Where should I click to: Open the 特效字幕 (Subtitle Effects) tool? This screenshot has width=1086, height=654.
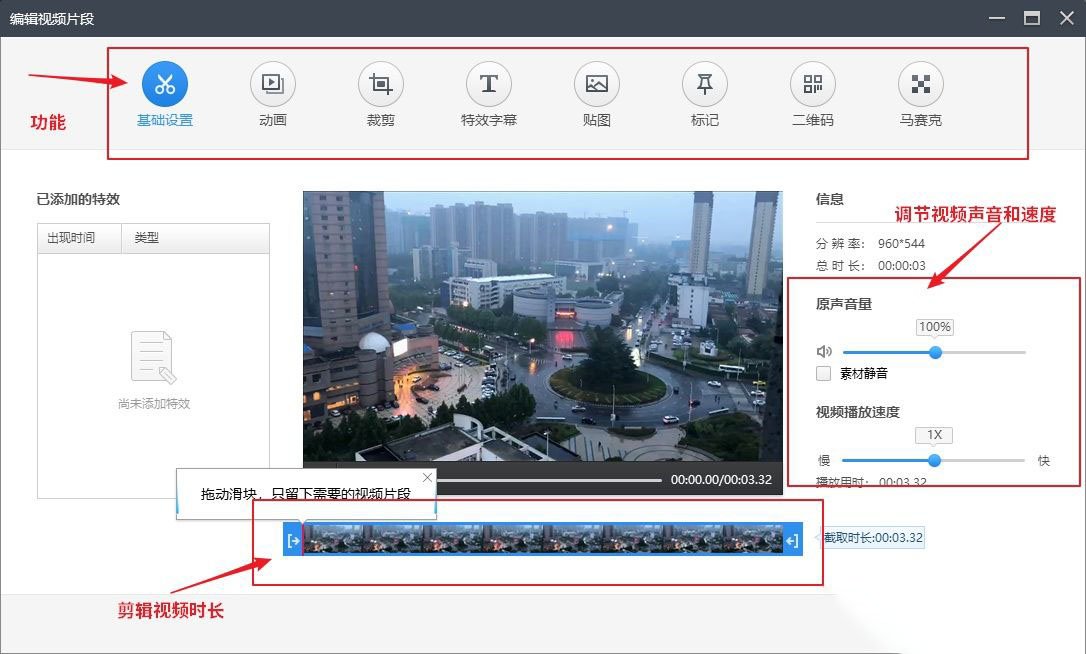[488, 85]
